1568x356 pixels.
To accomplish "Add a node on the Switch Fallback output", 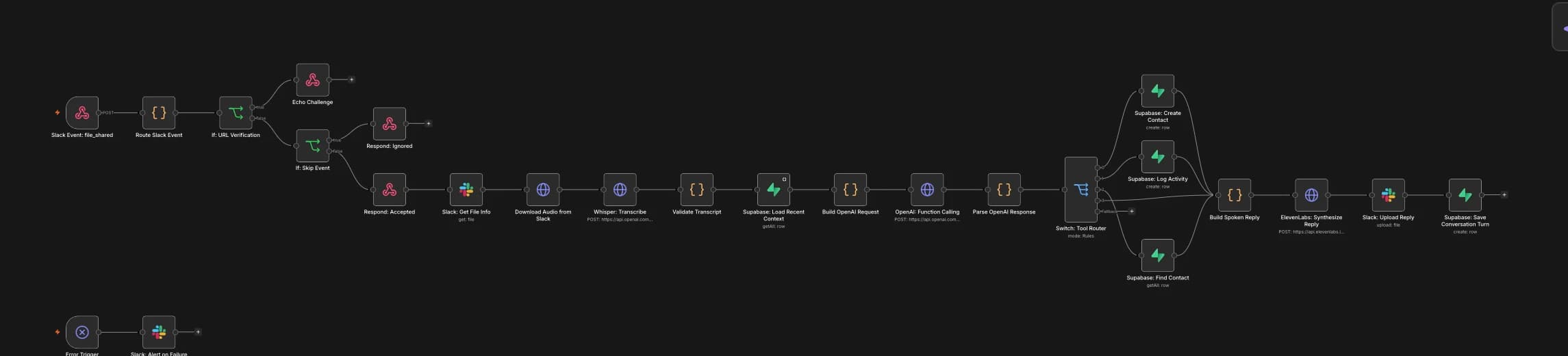I will click(x=1132, y=212).
